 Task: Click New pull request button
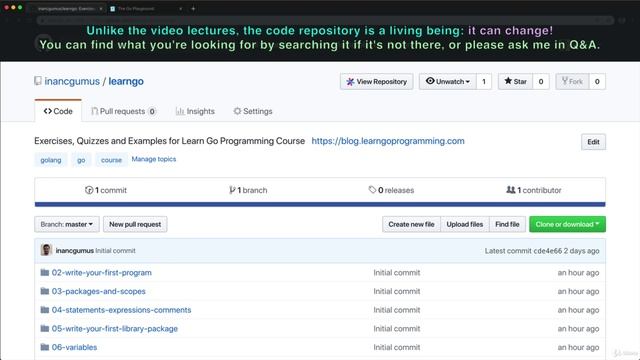point(135,224)
